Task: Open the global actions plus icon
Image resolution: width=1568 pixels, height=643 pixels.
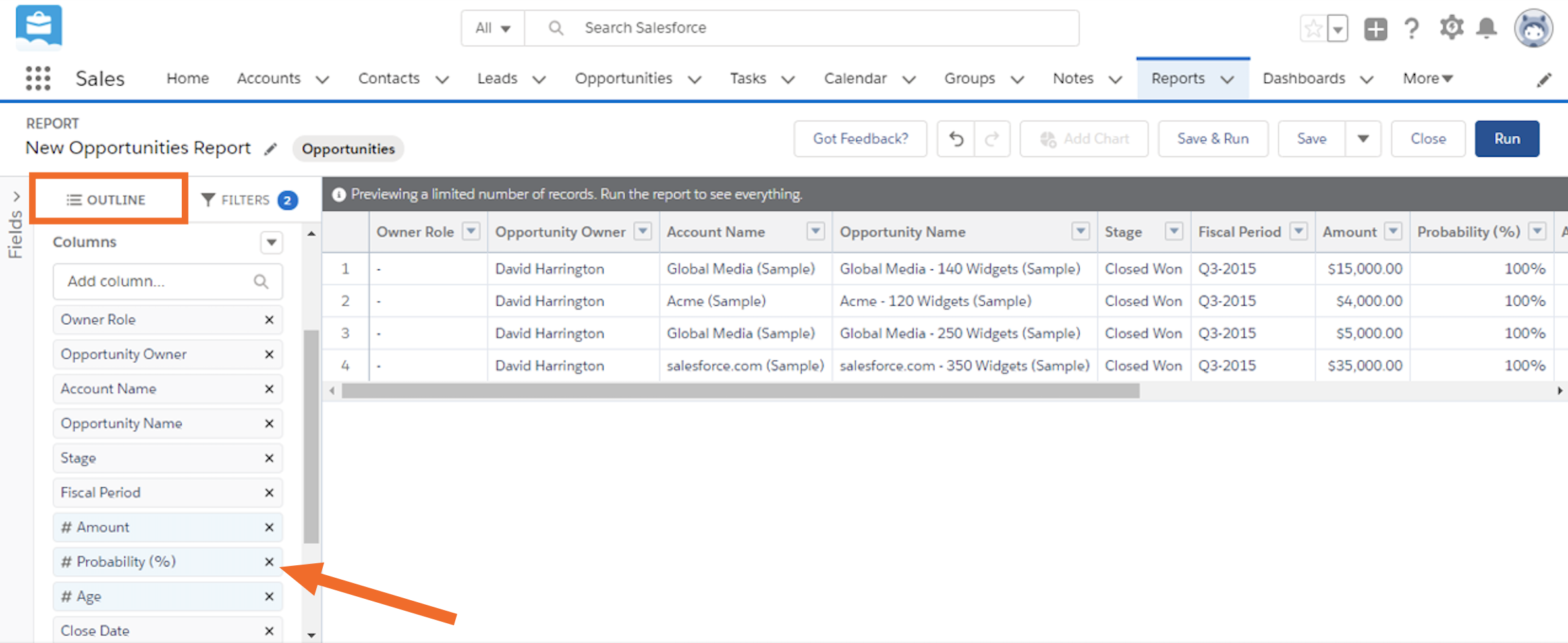Action: [1376, 29]
